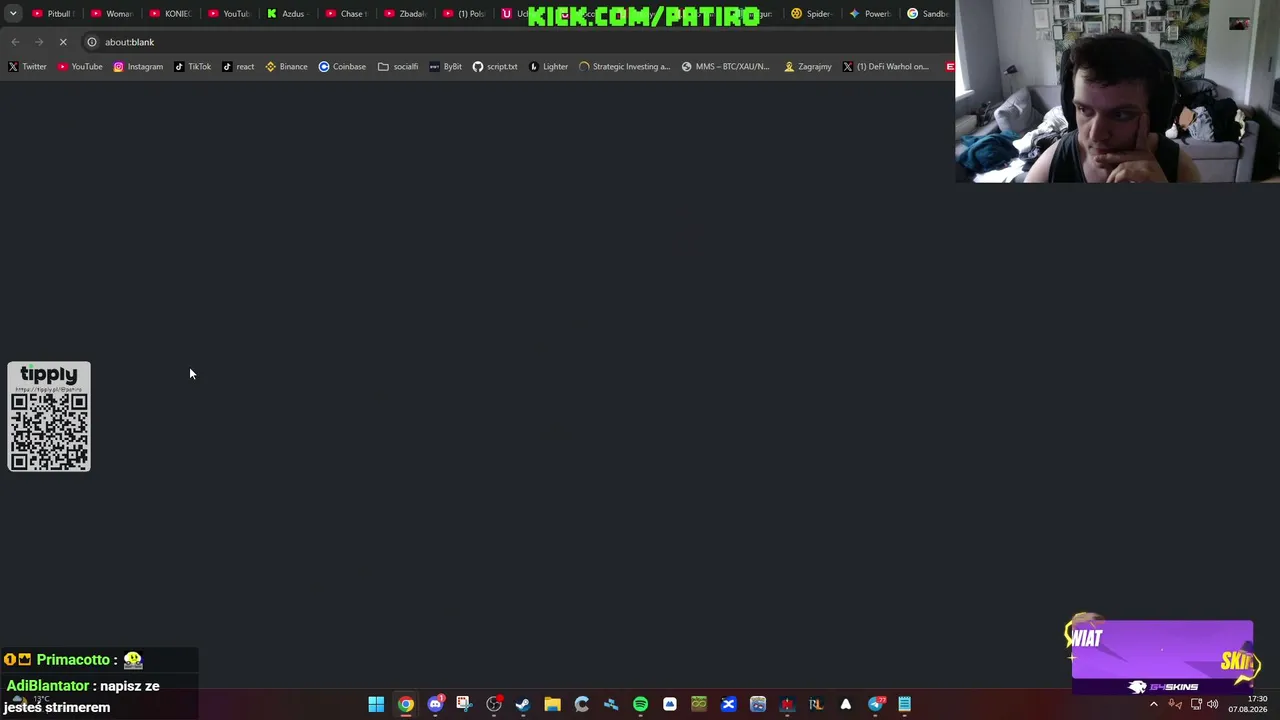The image size is (1280, 720).
Task: Open the Binance bookmark
Action: pyautogui.click(x=286, y=67)
